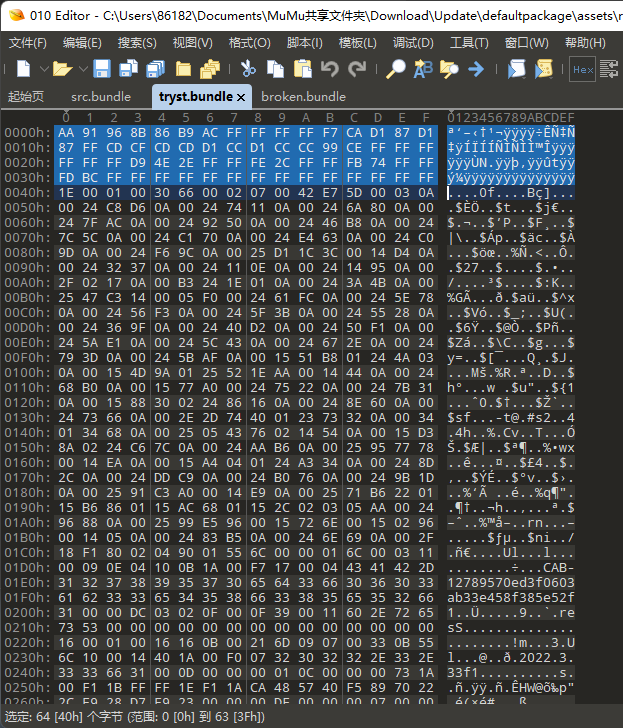The image size is (623, 728).
Task: Cut selection with the scissors icon
Action: click(x=248, y=69)
